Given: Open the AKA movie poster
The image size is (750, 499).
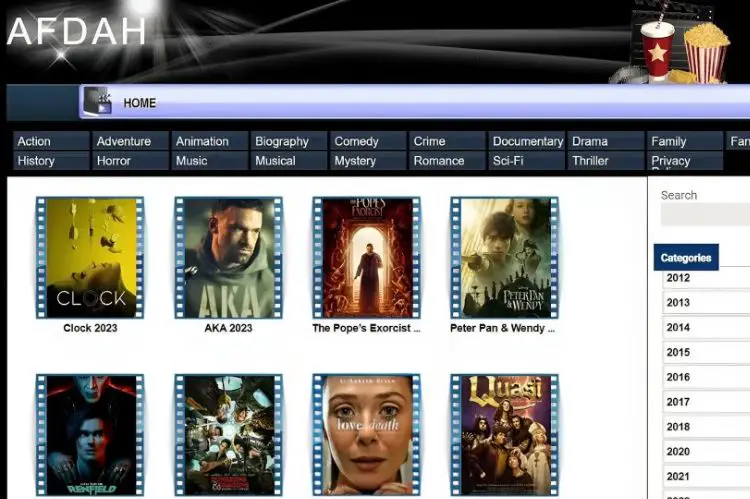Looking at the screenshot, I should (x=228, y=258).
